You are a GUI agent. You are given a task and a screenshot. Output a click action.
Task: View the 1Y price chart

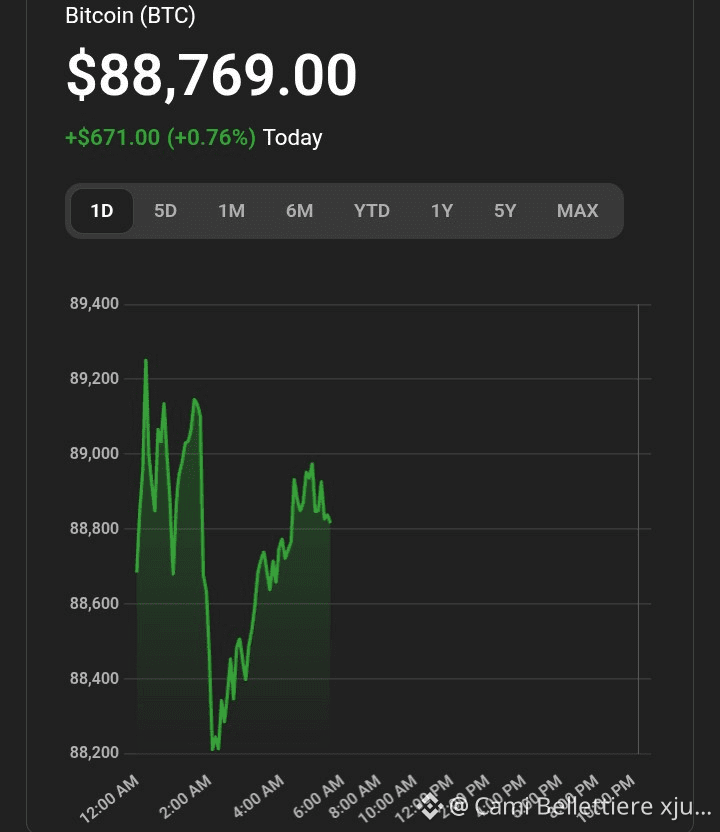tap(442, 211)
